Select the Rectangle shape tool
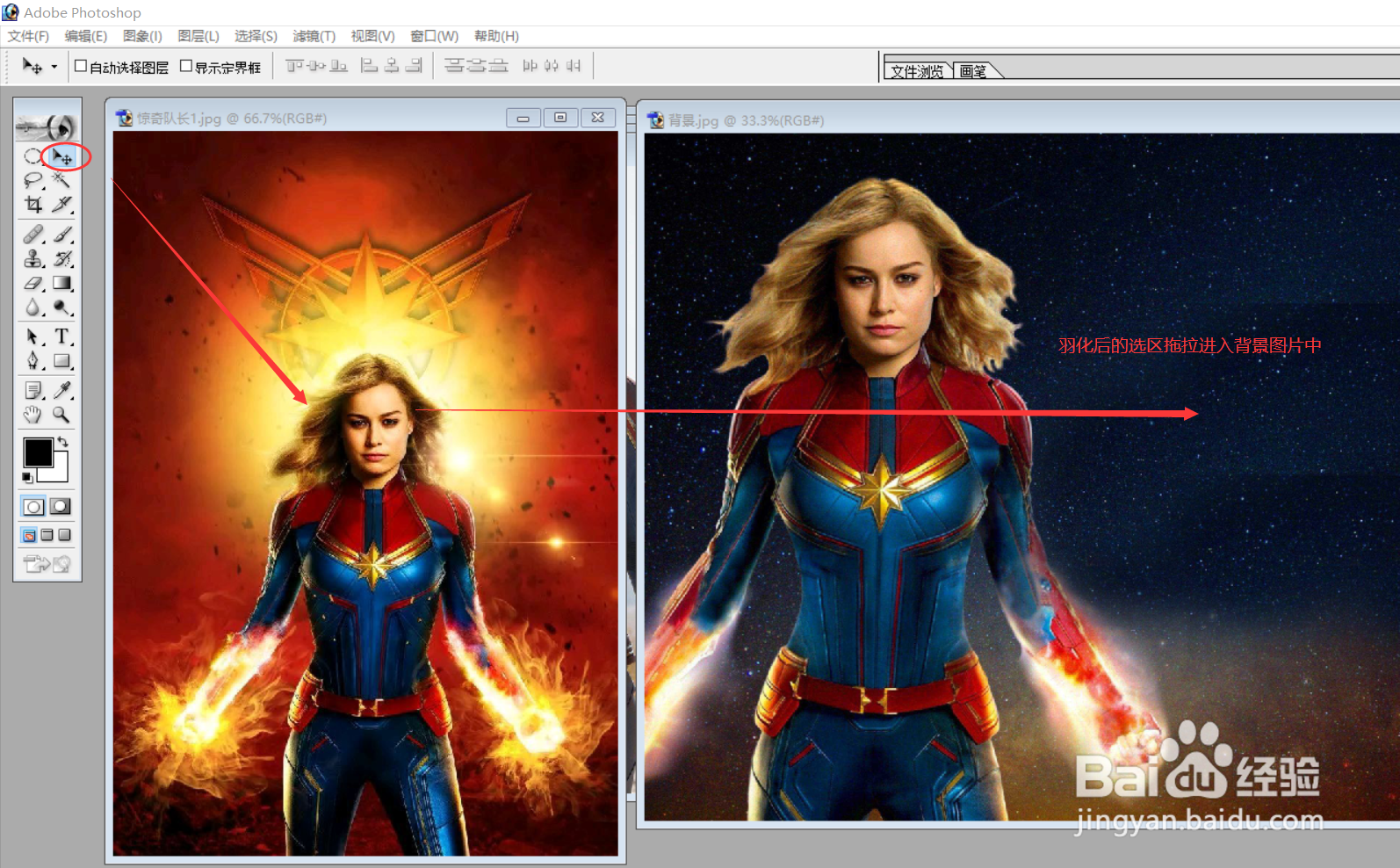1400x868 pixels. [62, 361]
